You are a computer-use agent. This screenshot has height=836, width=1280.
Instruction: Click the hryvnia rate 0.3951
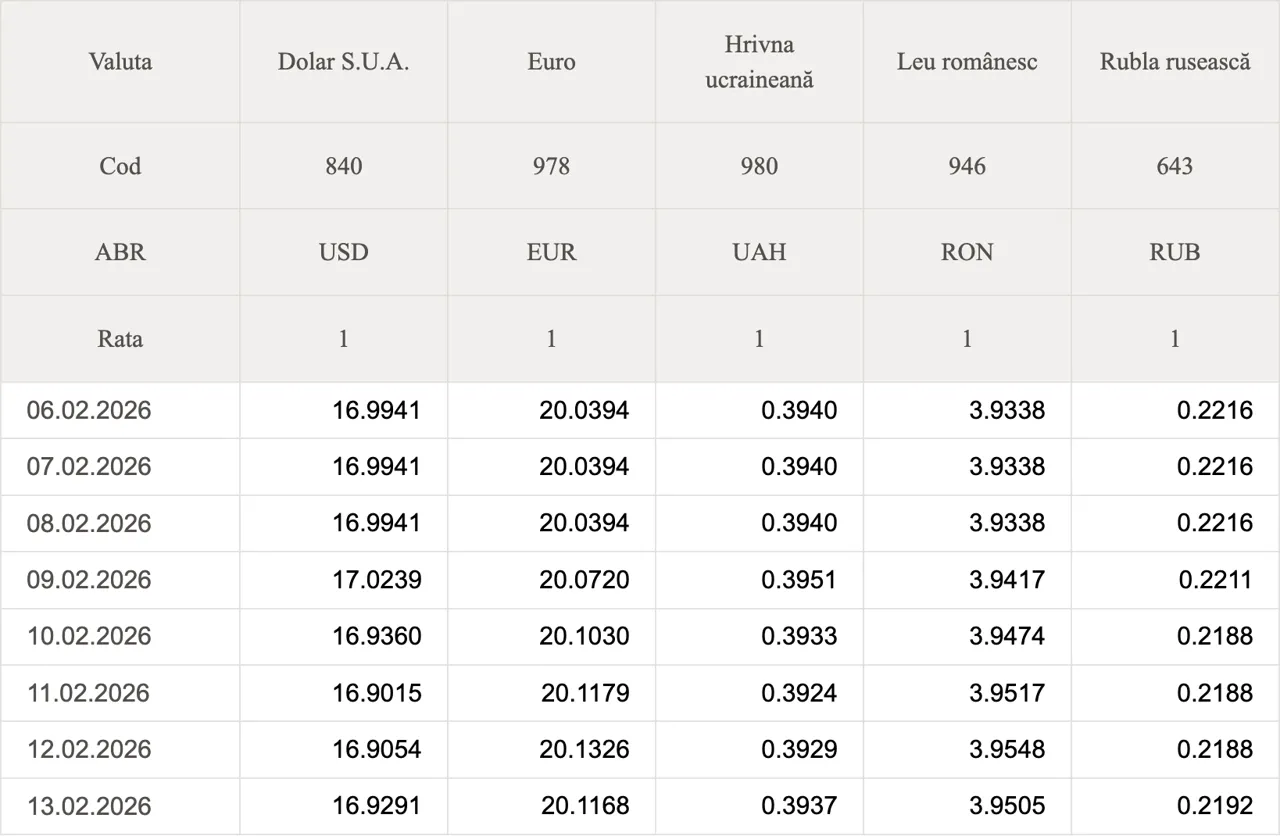pyautogui.click(x=799, y=580)
